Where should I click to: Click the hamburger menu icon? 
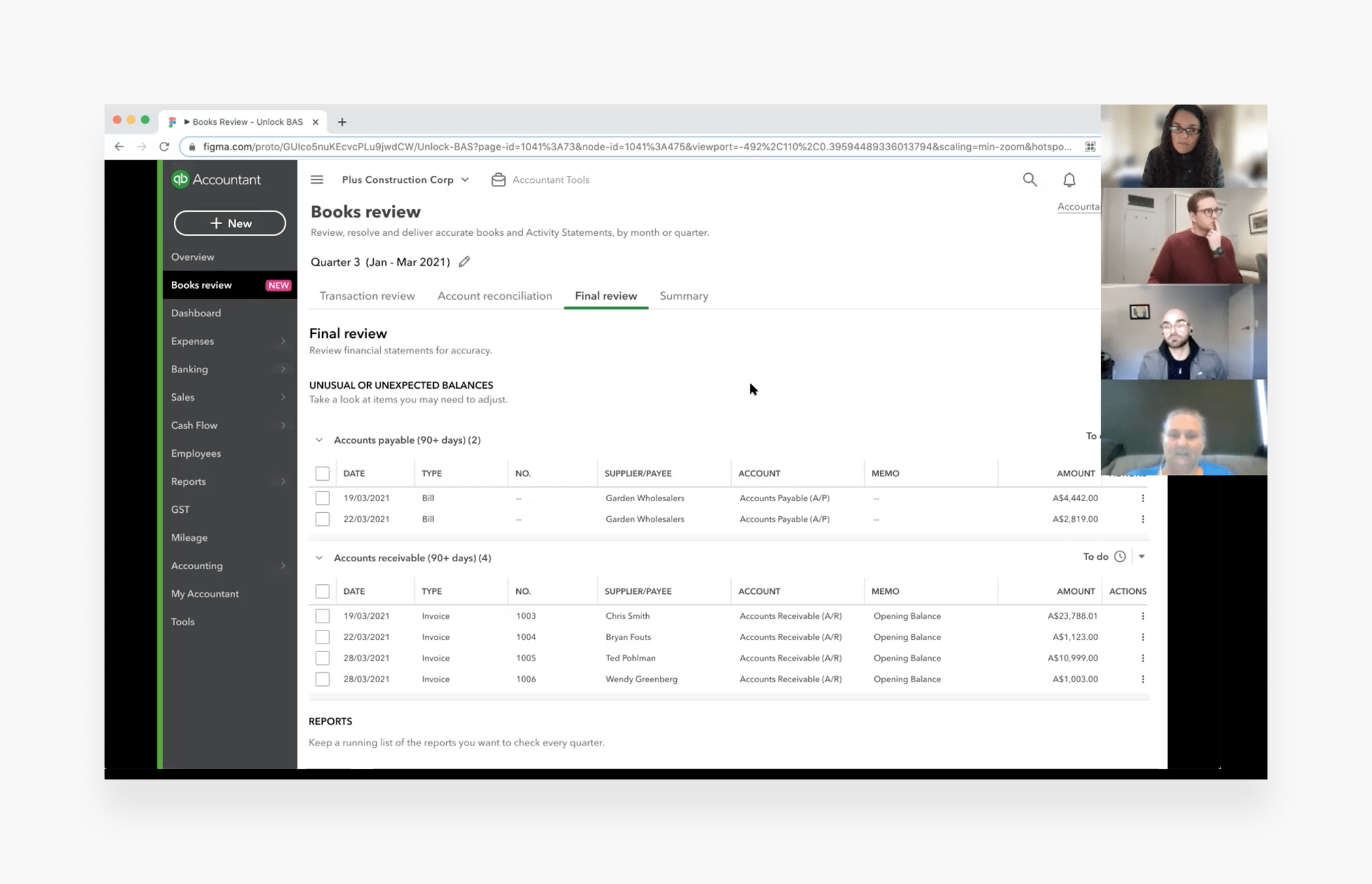pos(317,180)
